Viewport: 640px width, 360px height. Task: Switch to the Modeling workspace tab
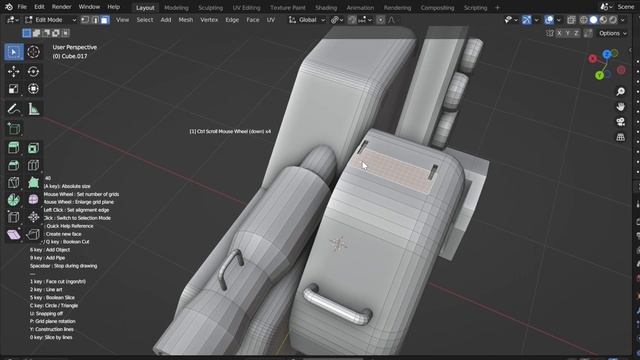(176, 8)
